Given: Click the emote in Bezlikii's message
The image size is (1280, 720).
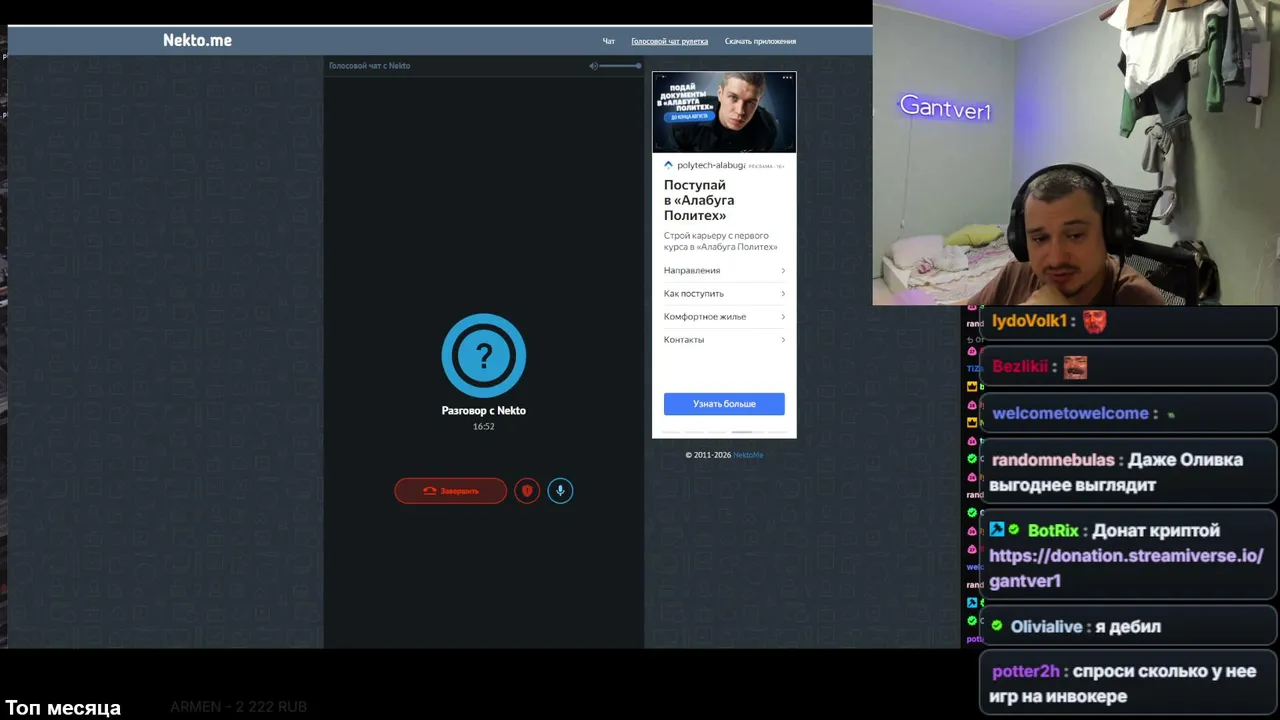Looking at the screenshot, I should (1075, 367).
